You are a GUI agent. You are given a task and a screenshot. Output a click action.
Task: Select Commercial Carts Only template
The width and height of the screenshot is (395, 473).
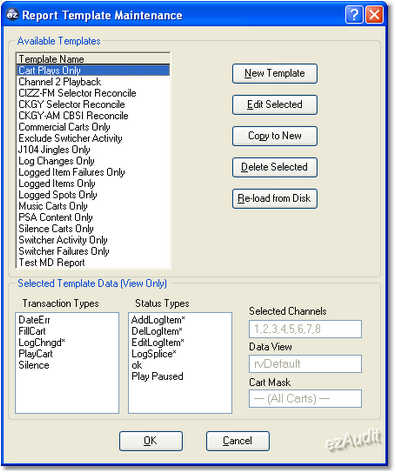[93, 127]
